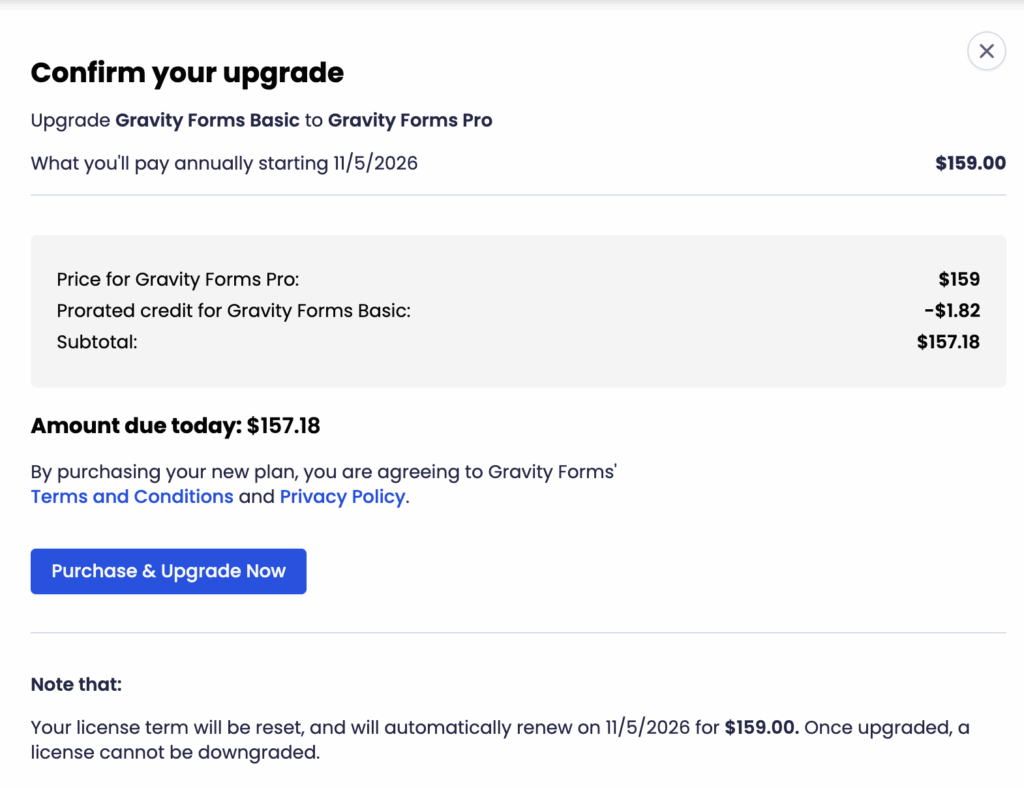Select the What you'll pay annually text
1024x788 pixels.
tap(224, 163)
